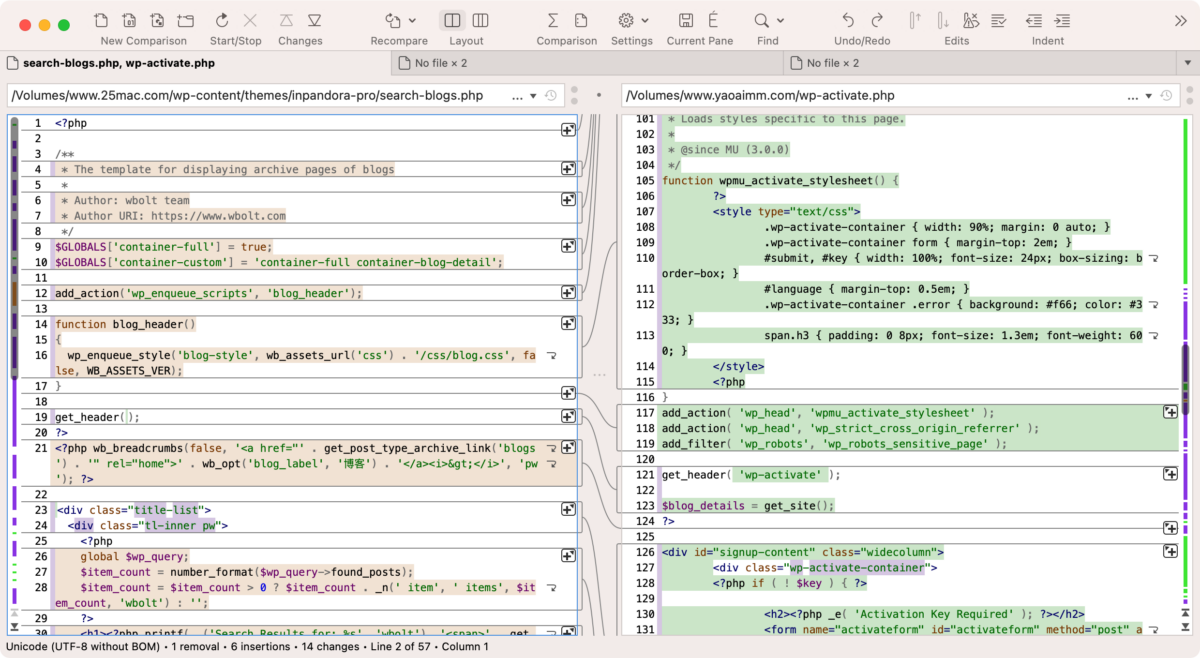
Task: Click the Start recompare arrow icon
Action: tap(222, 20)
